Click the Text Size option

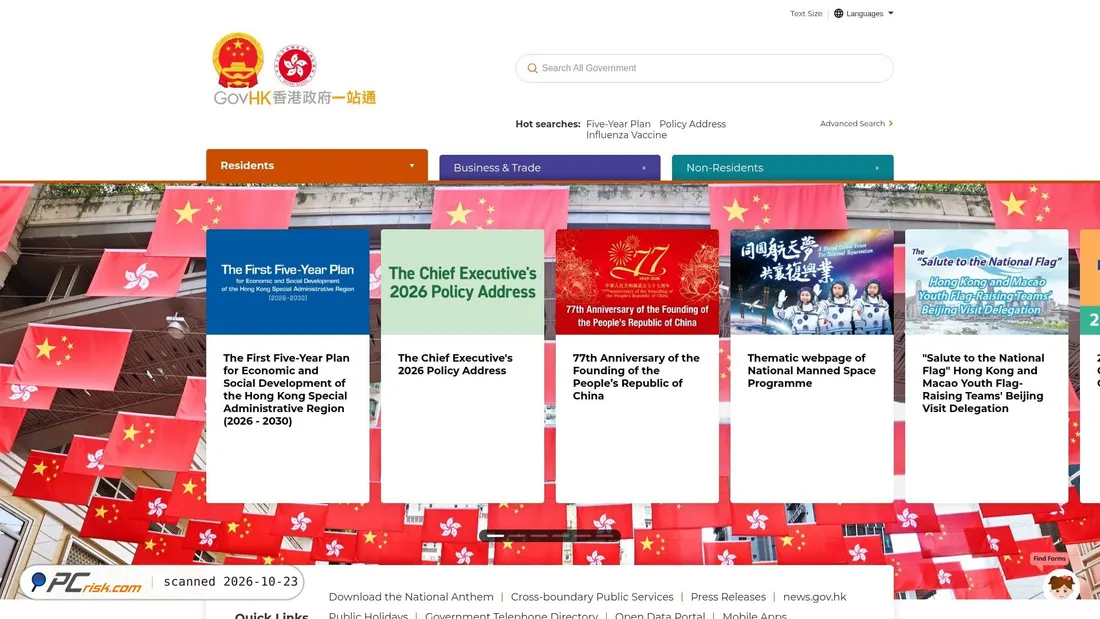tap(806, 13)
